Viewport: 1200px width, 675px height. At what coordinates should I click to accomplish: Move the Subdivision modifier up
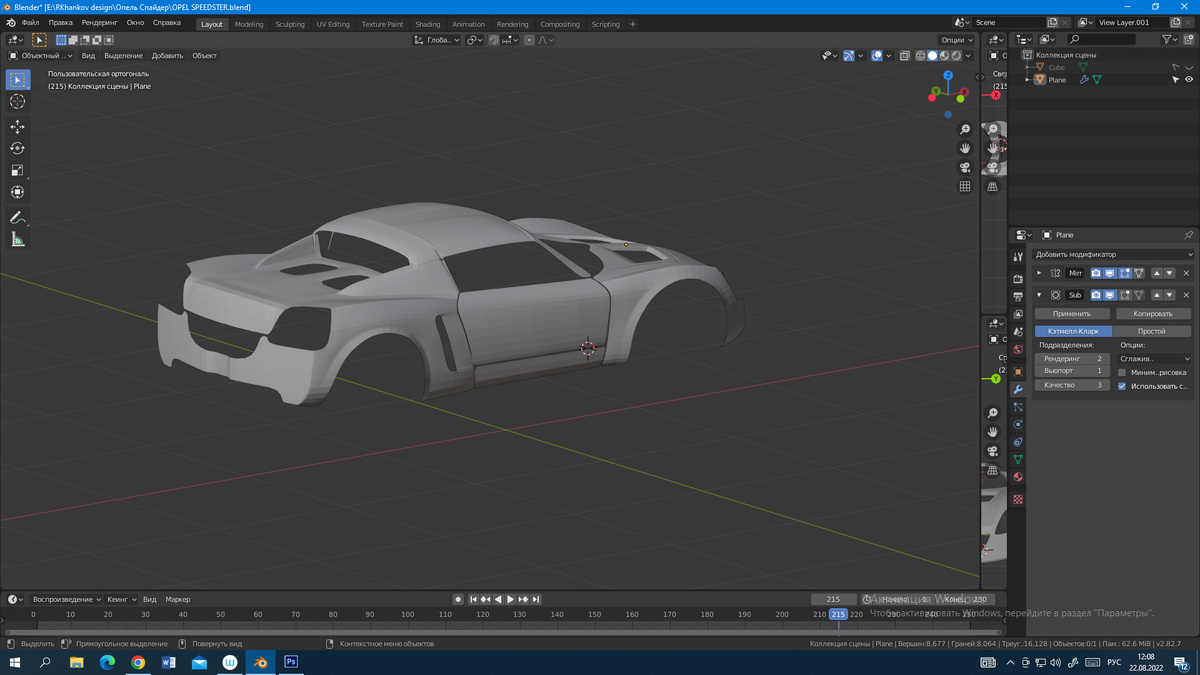coord(1157,295)
